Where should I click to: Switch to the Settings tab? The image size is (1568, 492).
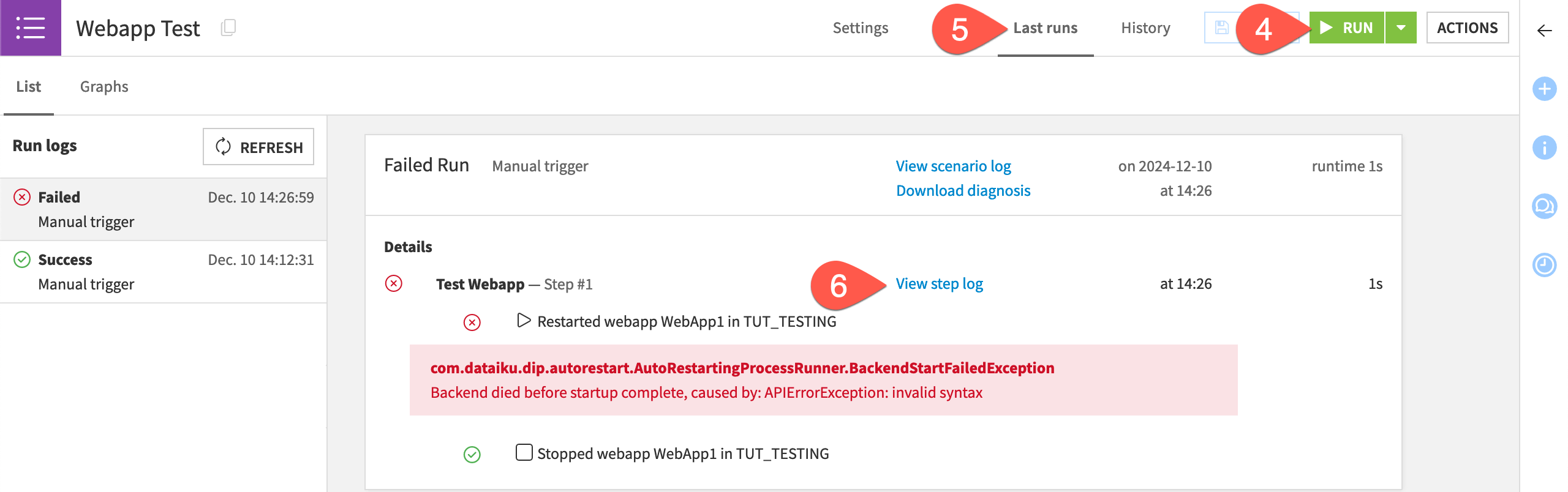click(x=860, y=28)
